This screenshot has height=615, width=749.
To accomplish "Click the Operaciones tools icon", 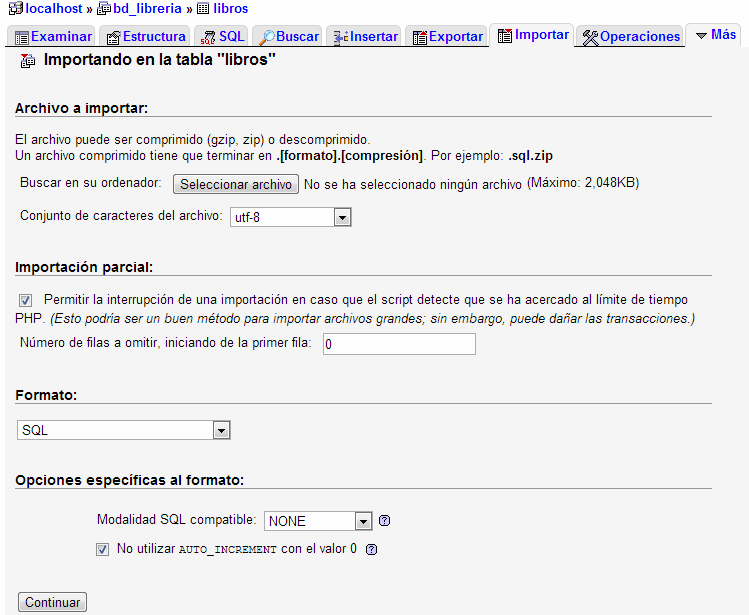I will (591, 38).
